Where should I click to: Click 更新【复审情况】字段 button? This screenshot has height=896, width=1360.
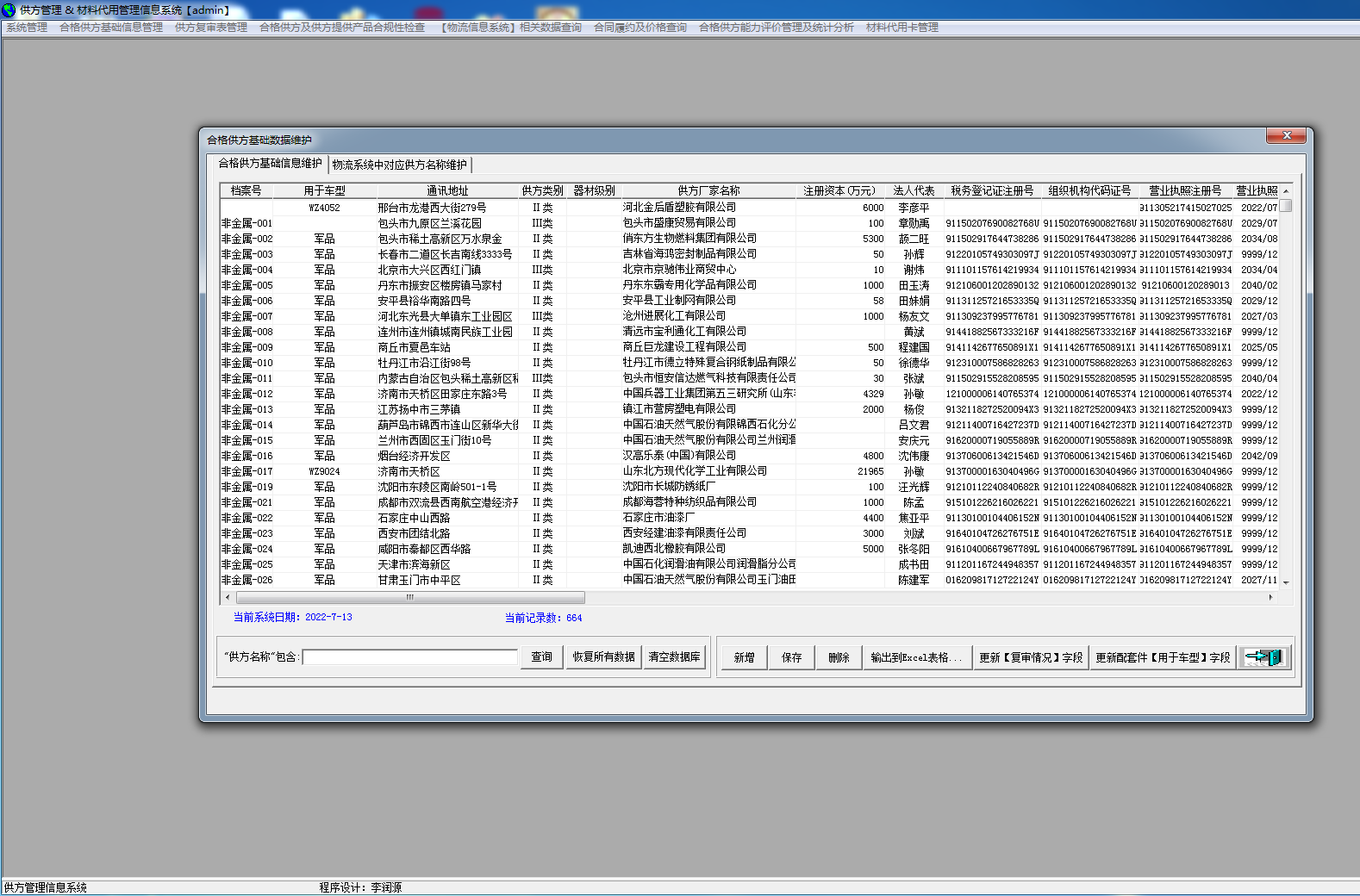[1031, 657]
